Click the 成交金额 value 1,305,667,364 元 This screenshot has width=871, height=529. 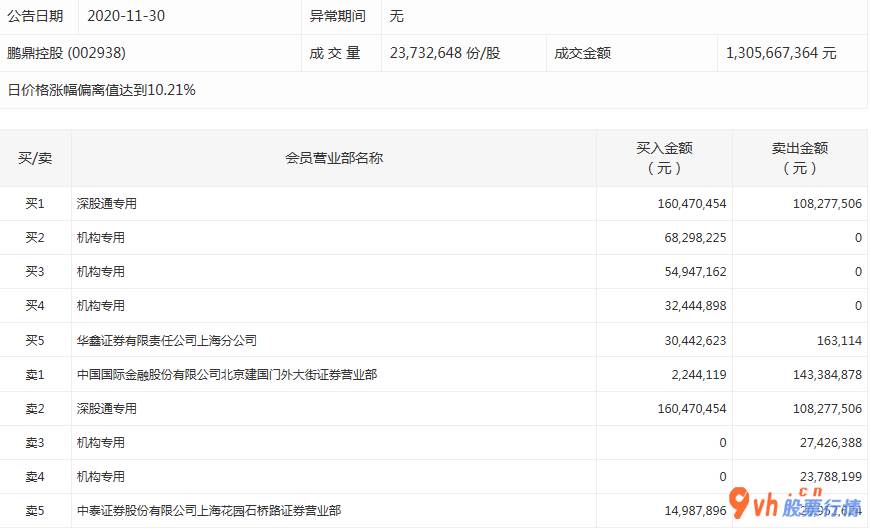click(781, 53)
